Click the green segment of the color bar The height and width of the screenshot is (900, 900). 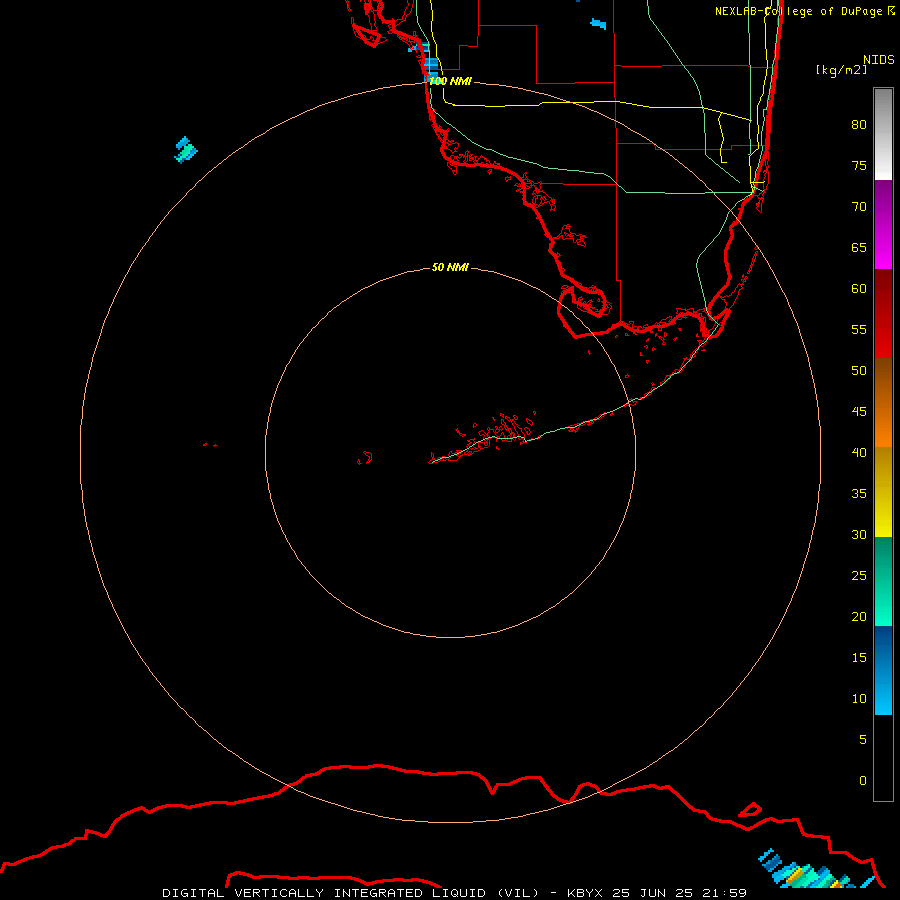(x=883, y=581)
